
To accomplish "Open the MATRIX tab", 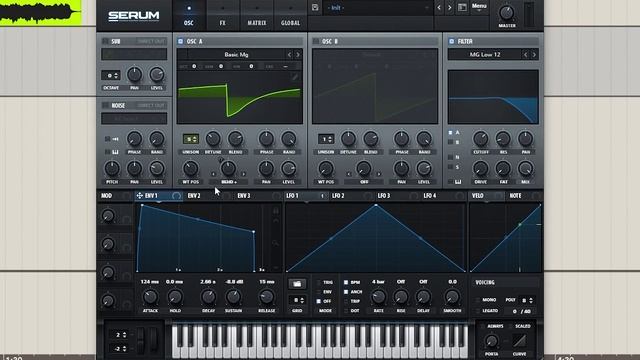I will pos(257,16).
